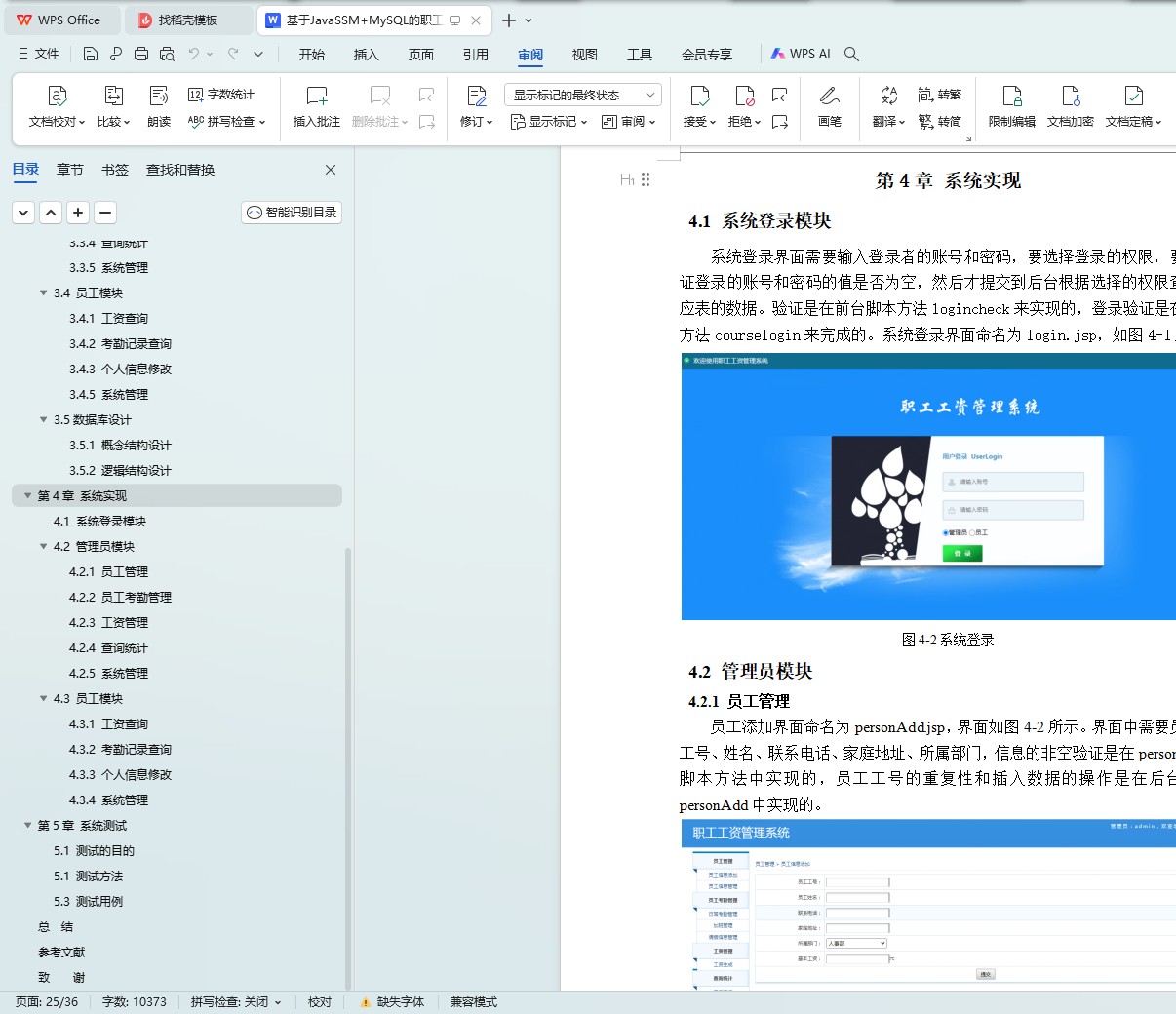Switch to the 开始 ribbon tab

click(x=312, y=55)
